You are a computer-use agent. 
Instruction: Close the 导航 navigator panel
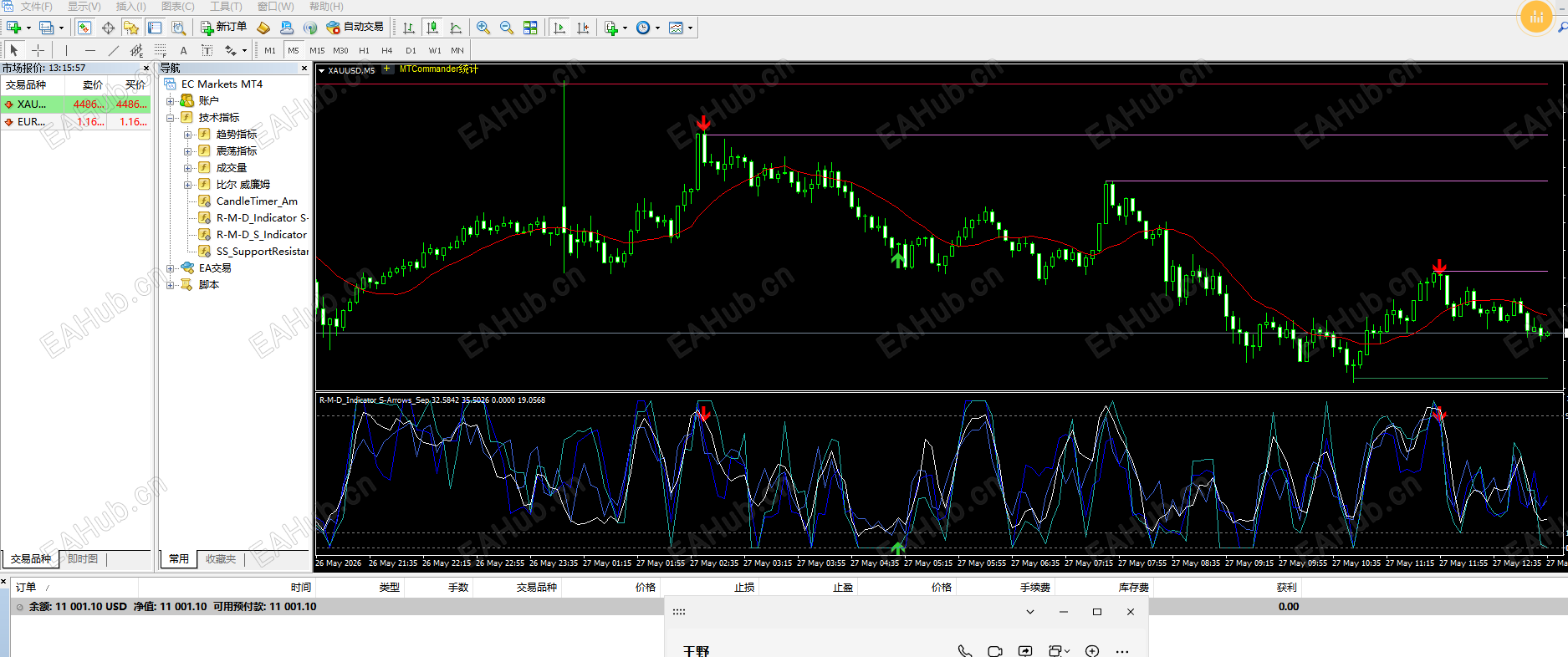click(304, 69)
